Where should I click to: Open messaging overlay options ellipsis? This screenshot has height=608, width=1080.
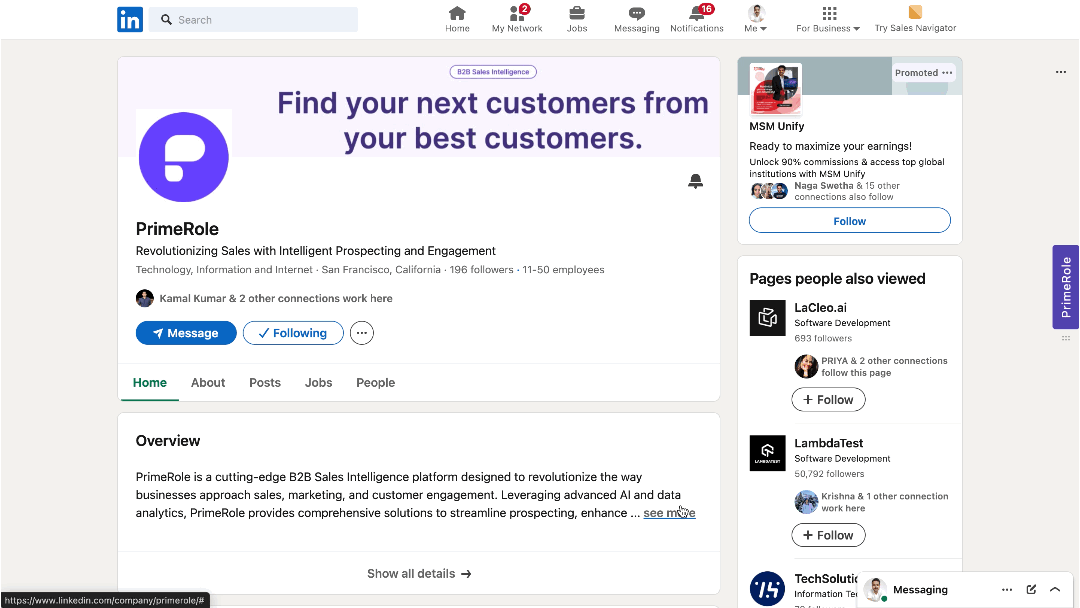(1007, 589)
